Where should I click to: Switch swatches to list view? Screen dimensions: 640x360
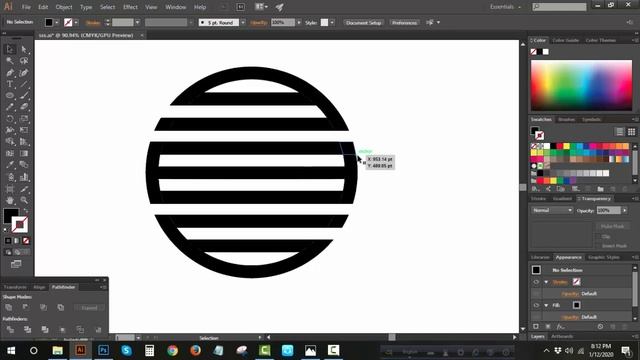(x=620, y=131)
